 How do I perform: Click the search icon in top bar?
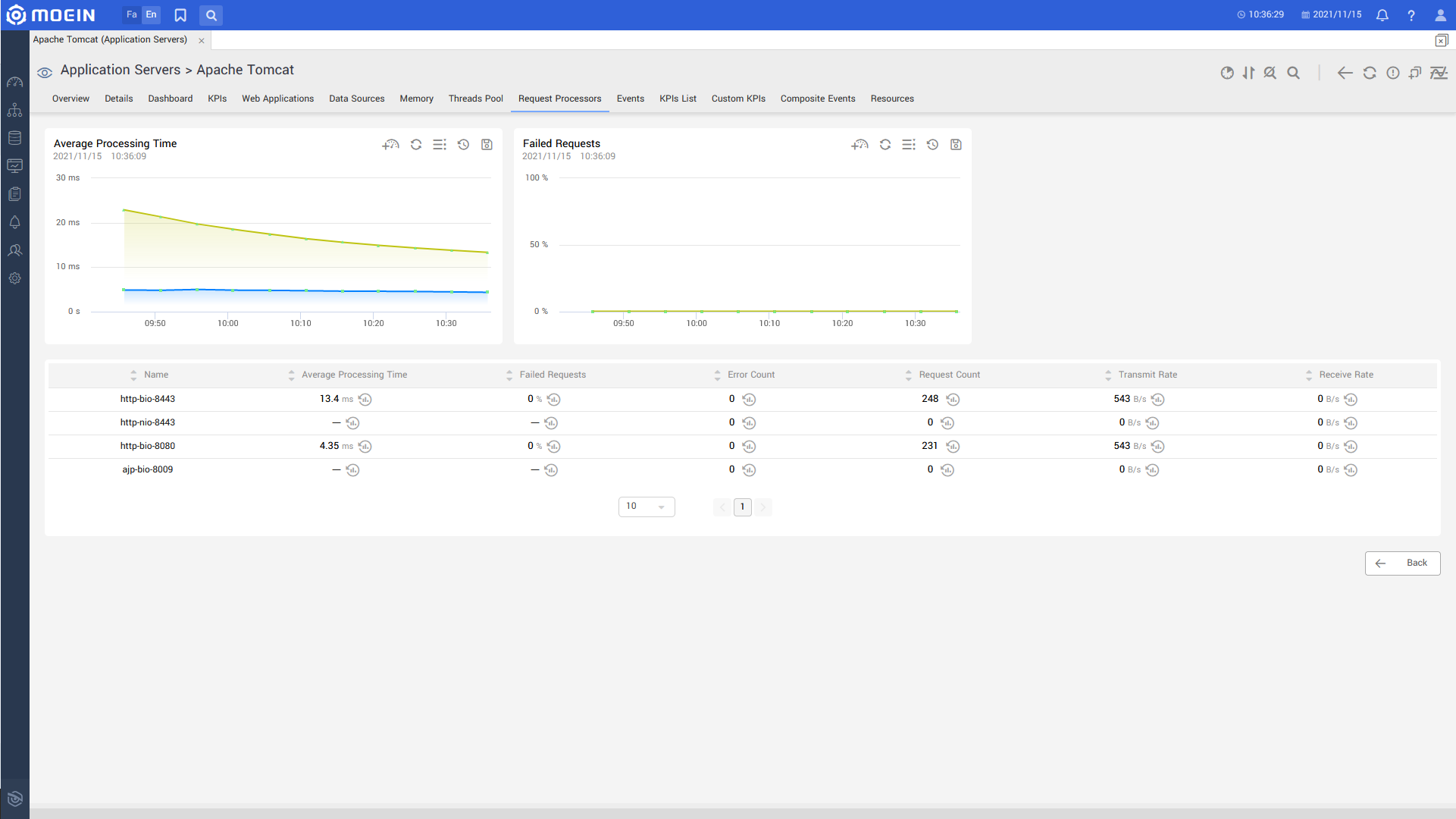point(211,15)
